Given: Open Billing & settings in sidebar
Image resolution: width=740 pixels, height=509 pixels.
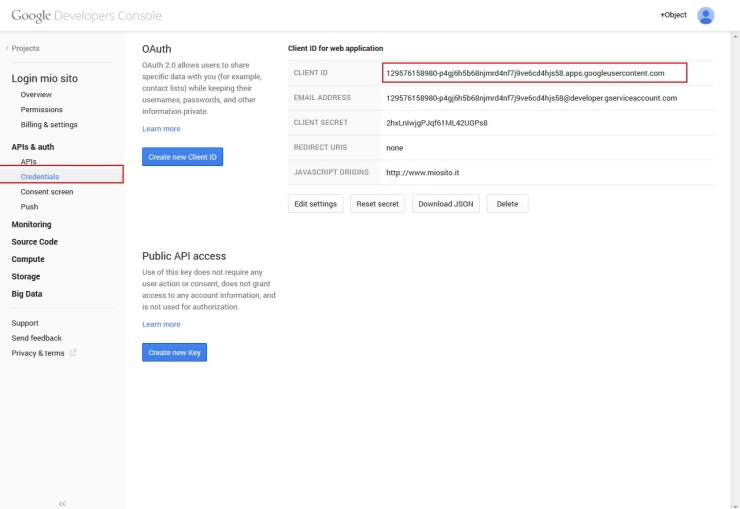Looking at the screenshot, I should [x=49, y=125].
